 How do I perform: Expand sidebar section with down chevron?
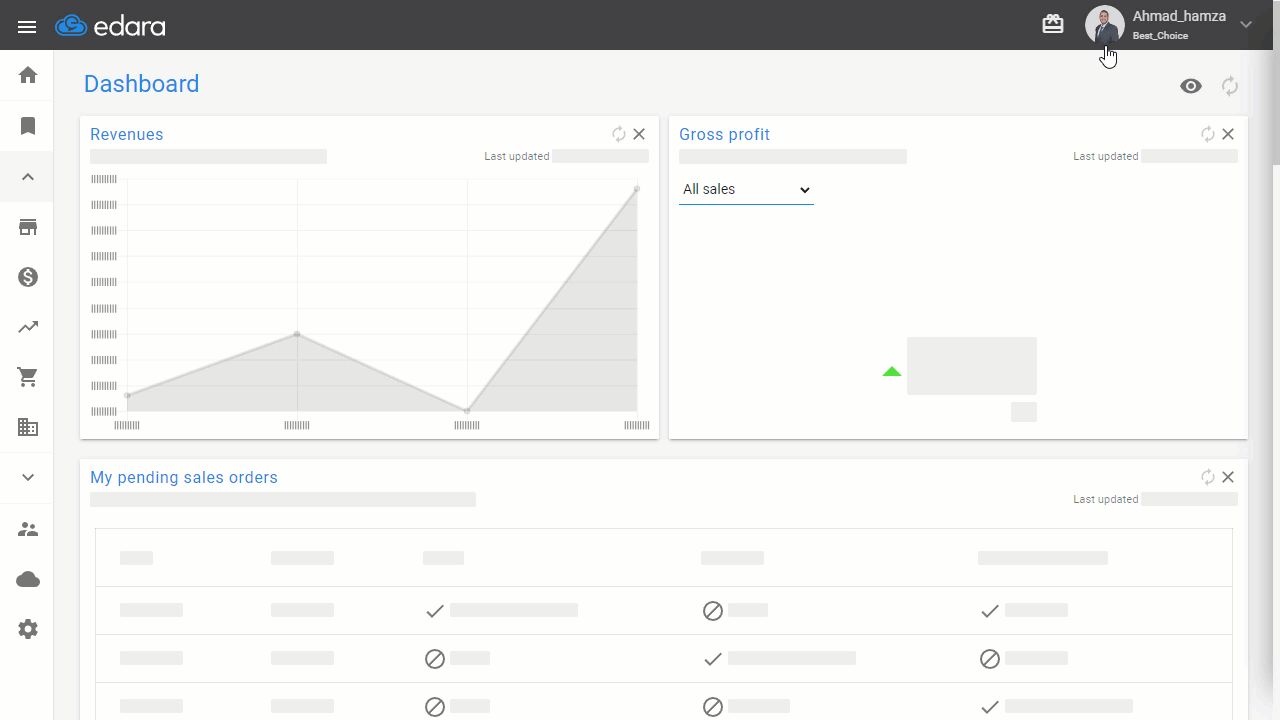tap(28, 477)
